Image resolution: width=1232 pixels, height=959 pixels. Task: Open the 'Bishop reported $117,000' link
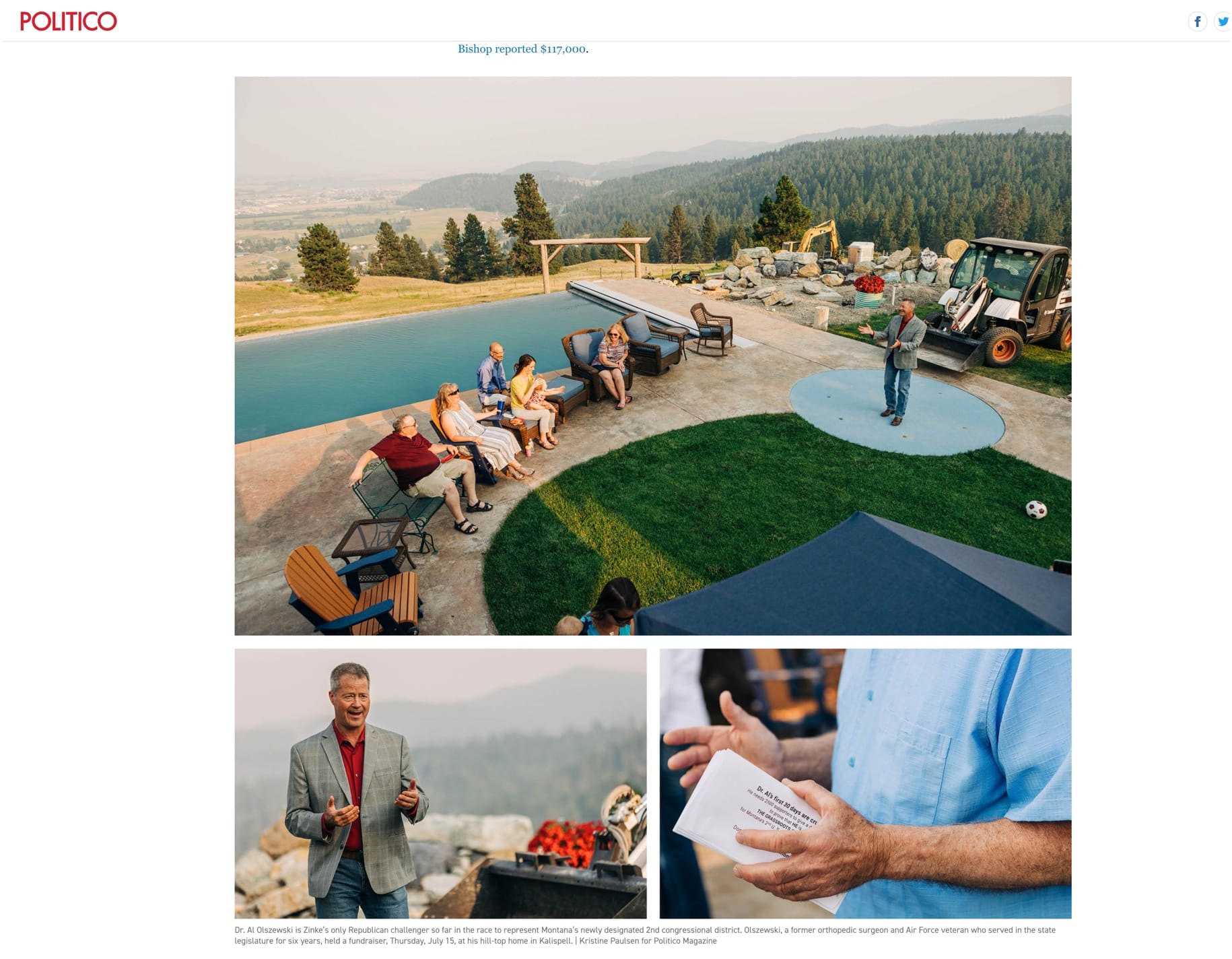(x=522, y=49)
